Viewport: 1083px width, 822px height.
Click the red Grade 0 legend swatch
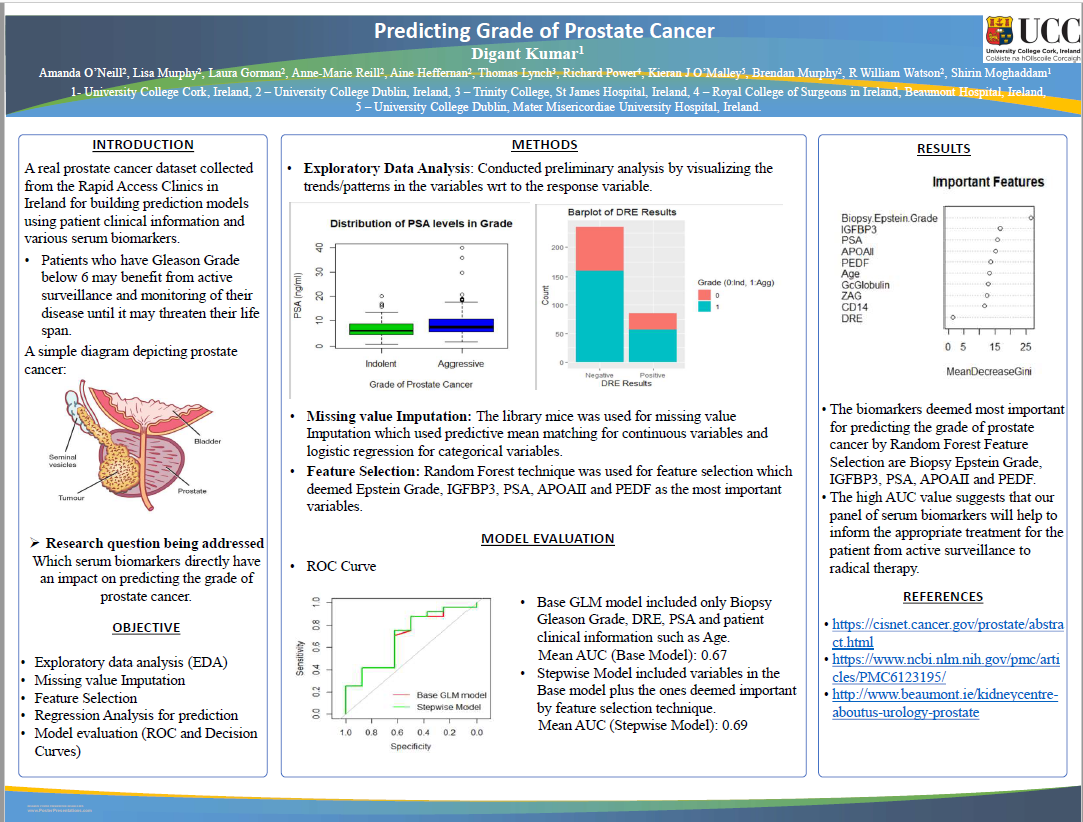click(x=703, y=293)
